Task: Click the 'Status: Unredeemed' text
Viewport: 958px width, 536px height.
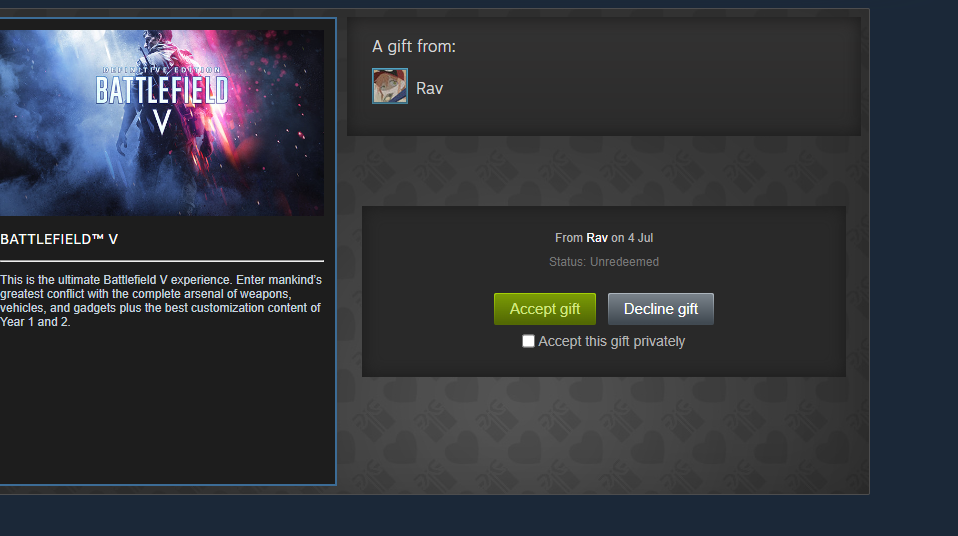Action: click(604, 262)
